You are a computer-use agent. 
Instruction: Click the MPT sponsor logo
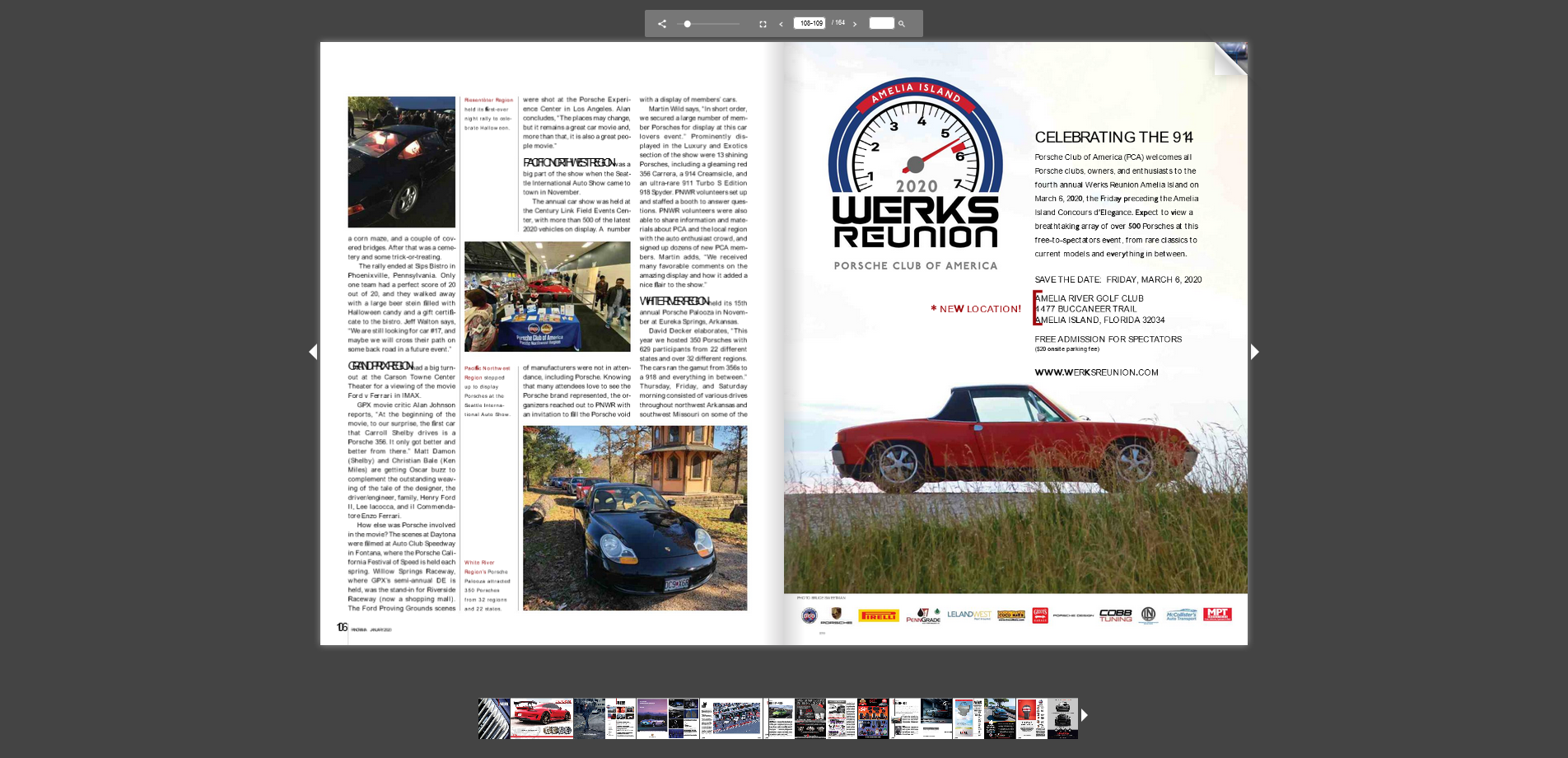(1217, 615)
